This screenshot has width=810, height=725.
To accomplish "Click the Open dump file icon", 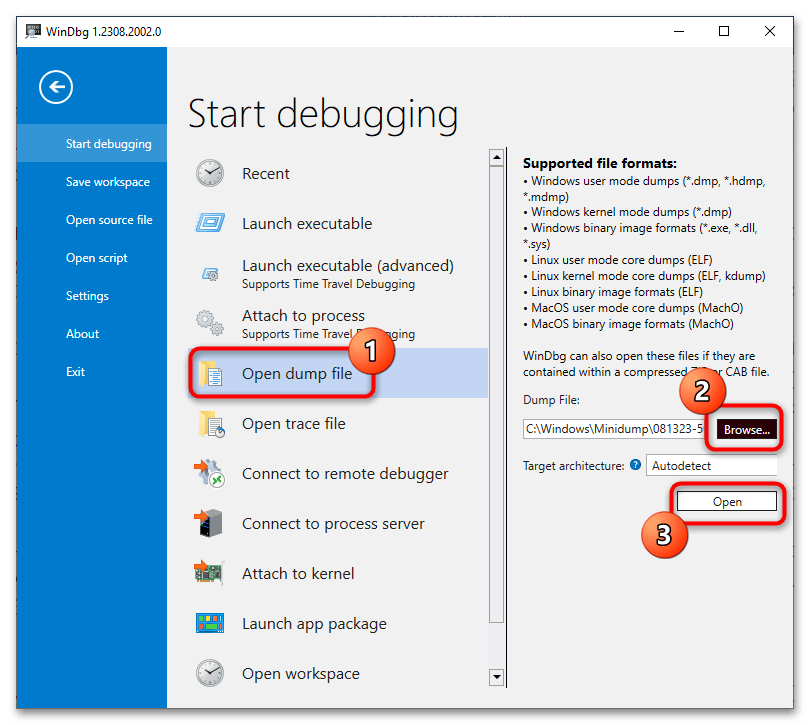I will [x=210, y=373].
